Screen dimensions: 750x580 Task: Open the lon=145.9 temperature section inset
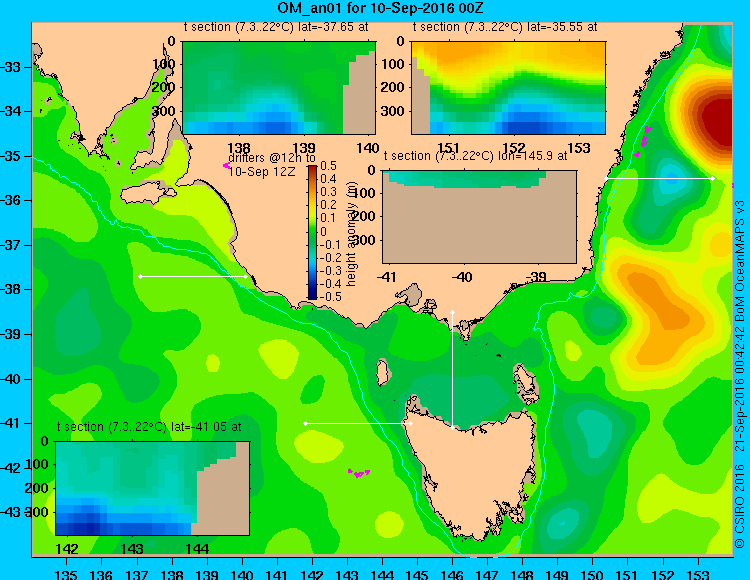point(479,217)
